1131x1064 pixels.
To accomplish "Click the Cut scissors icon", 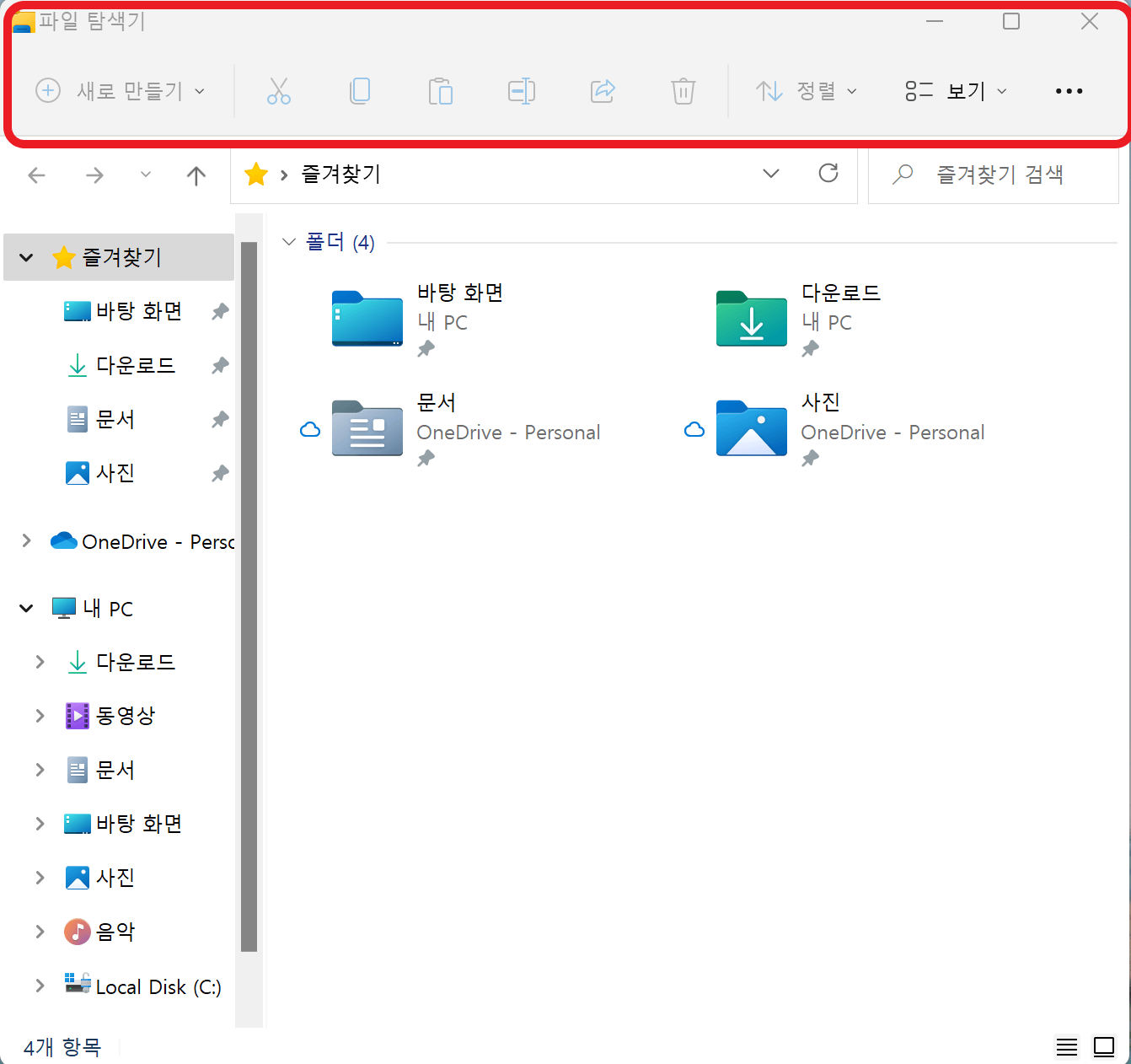I will tap(279, 91).
